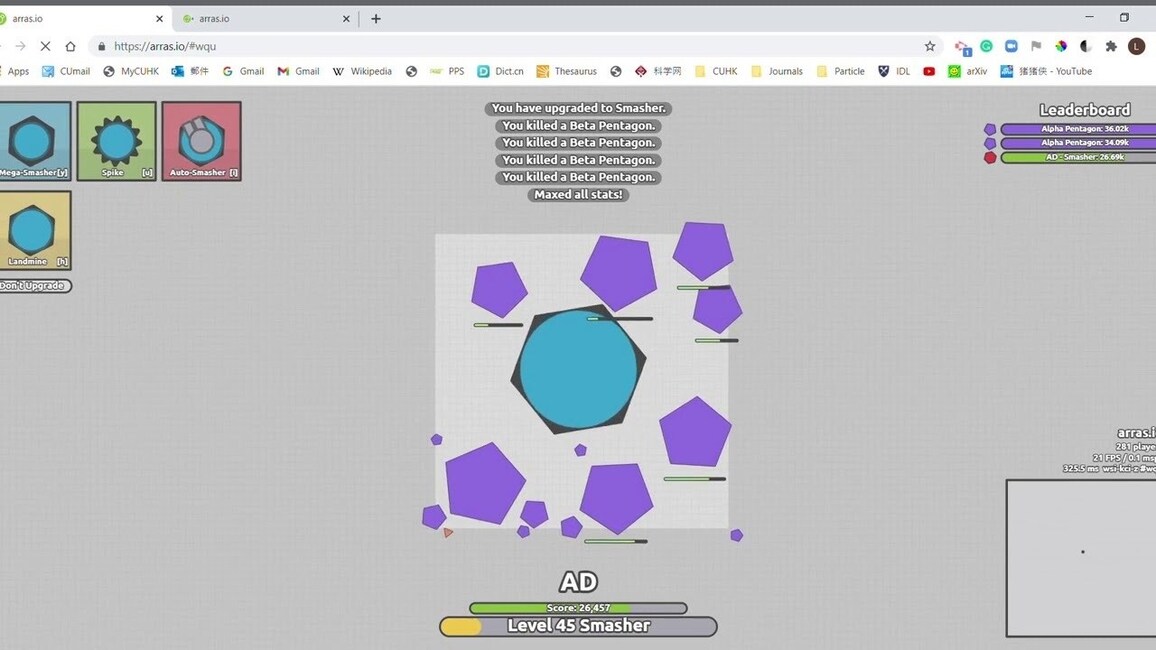Screen dimensions: 1156x650
Task: Choose the Landmine upgrade
Action: pos(35,230)
